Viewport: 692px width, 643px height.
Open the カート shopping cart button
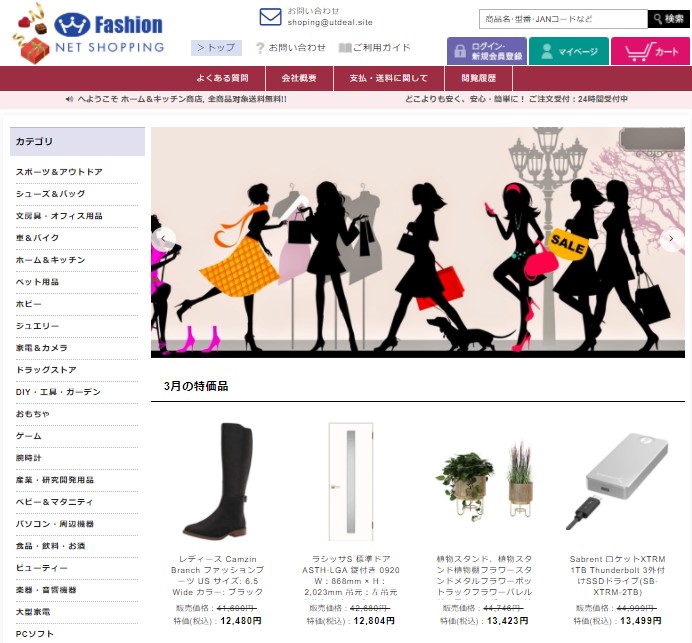(x=651, y=51)
